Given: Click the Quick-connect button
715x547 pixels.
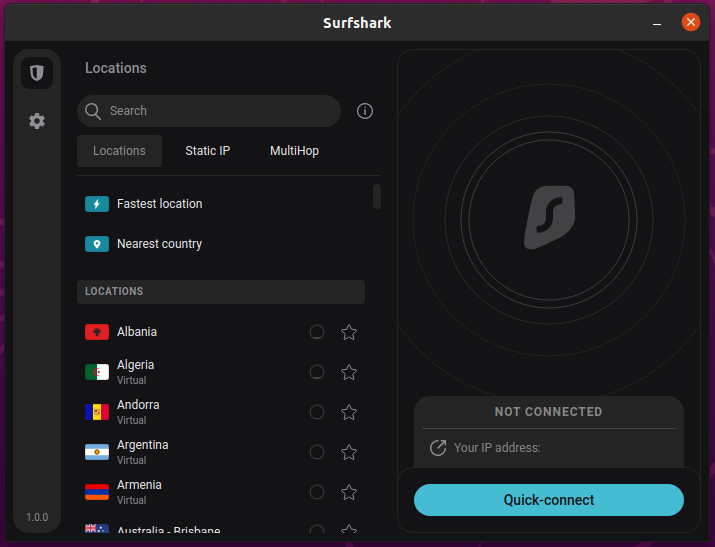Looking at the screenshot, I should point(549,500).
